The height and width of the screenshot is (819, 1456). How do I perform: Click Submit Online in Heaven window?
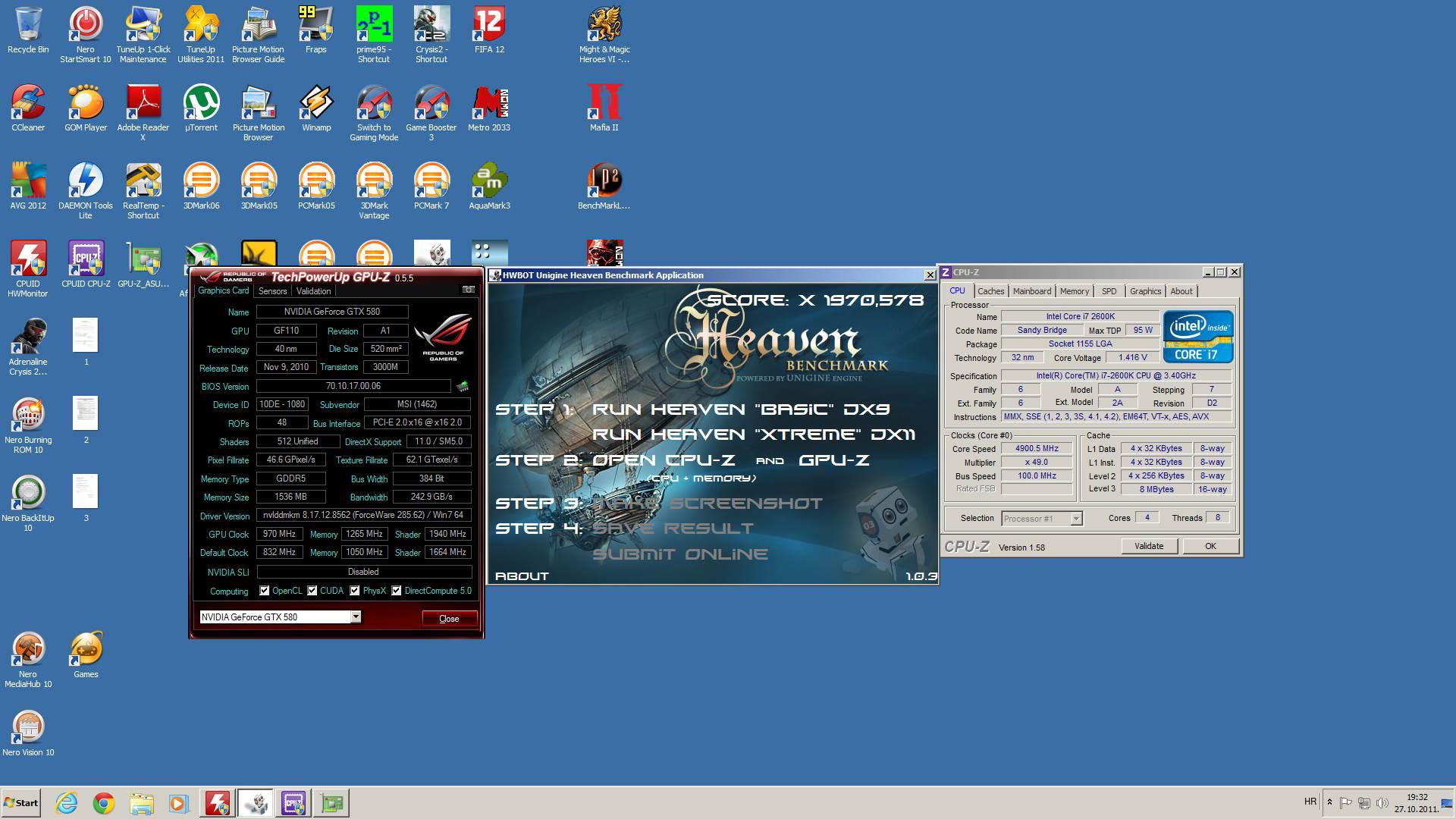[x=680, y=554]
